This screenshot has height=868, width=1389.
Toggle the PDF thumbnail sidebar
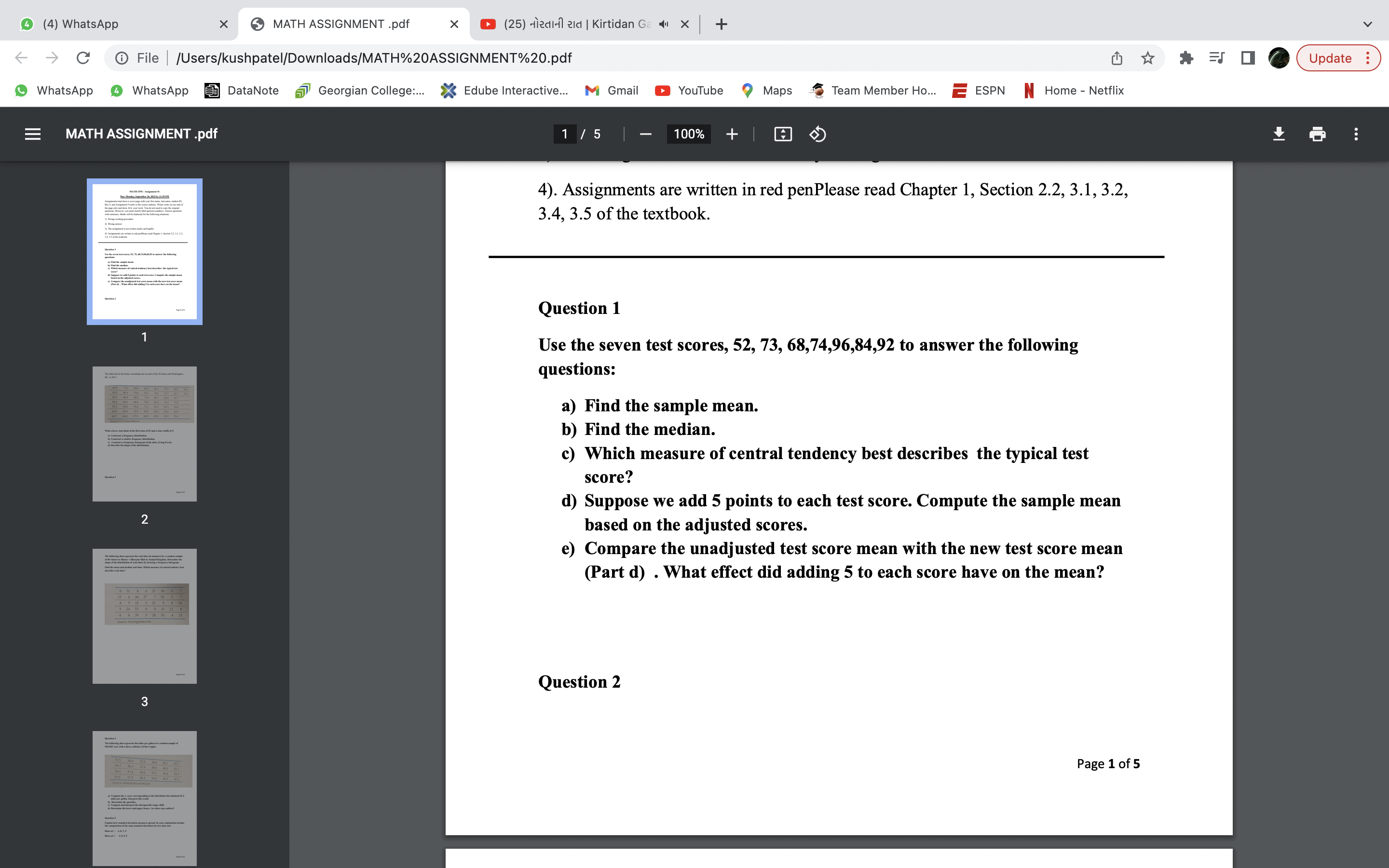click(33, 134)
